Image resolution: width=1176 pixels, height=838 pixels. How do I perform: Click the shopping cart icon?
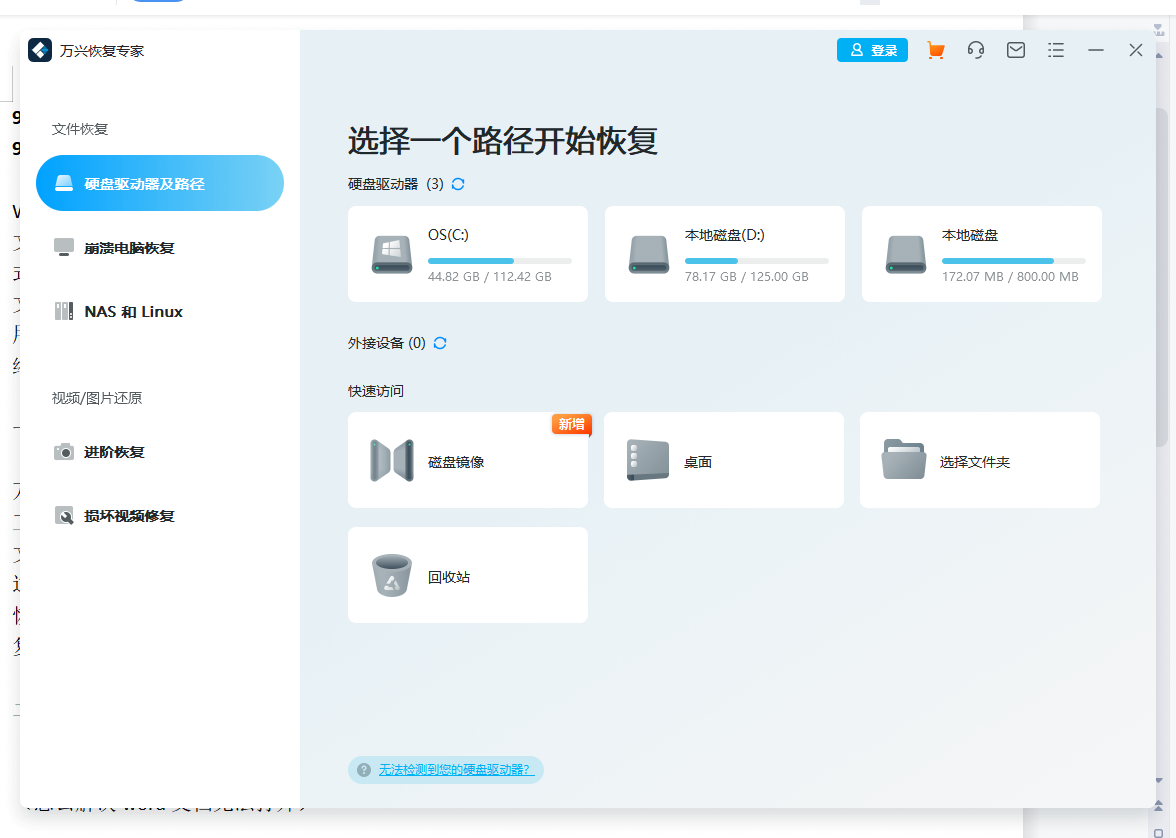click(x=935, y=49)
